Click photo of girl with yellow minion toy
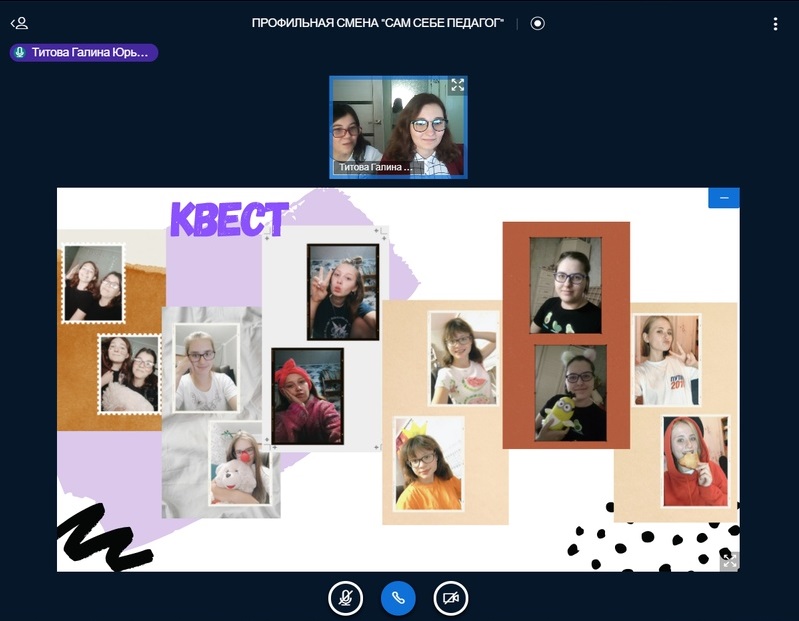Screen dimensions: 799x621 tap(570, 392)
